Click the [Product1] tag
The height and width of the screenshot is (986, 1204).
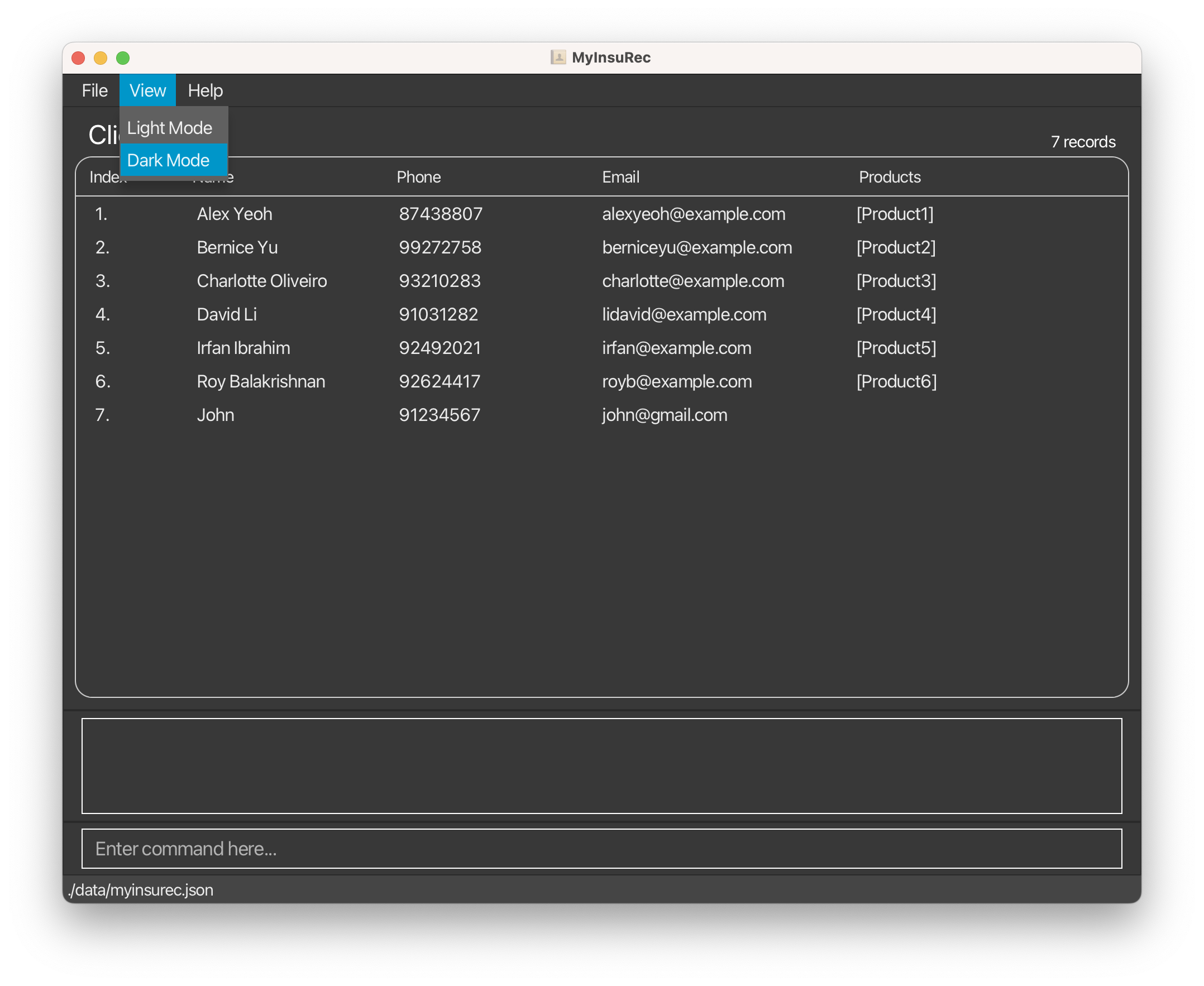tap(895, 214)
